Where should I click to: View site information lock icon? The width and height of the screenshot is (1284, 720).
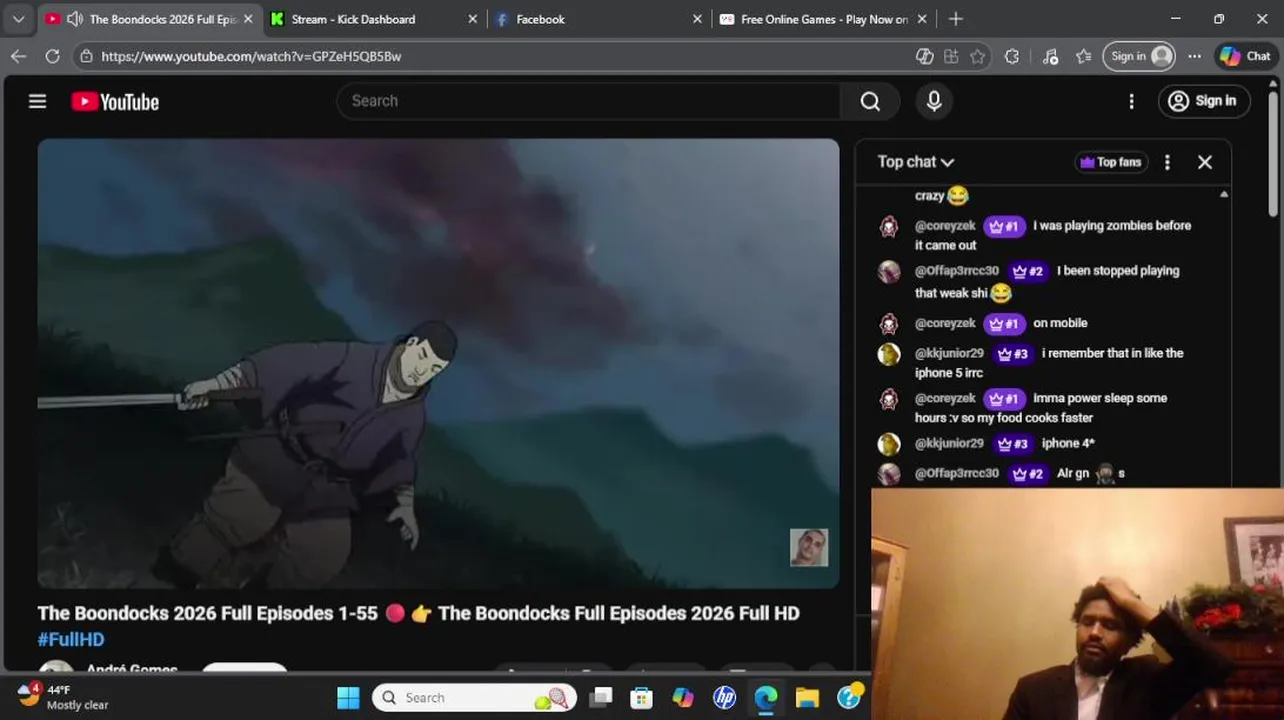click(87, 56)
